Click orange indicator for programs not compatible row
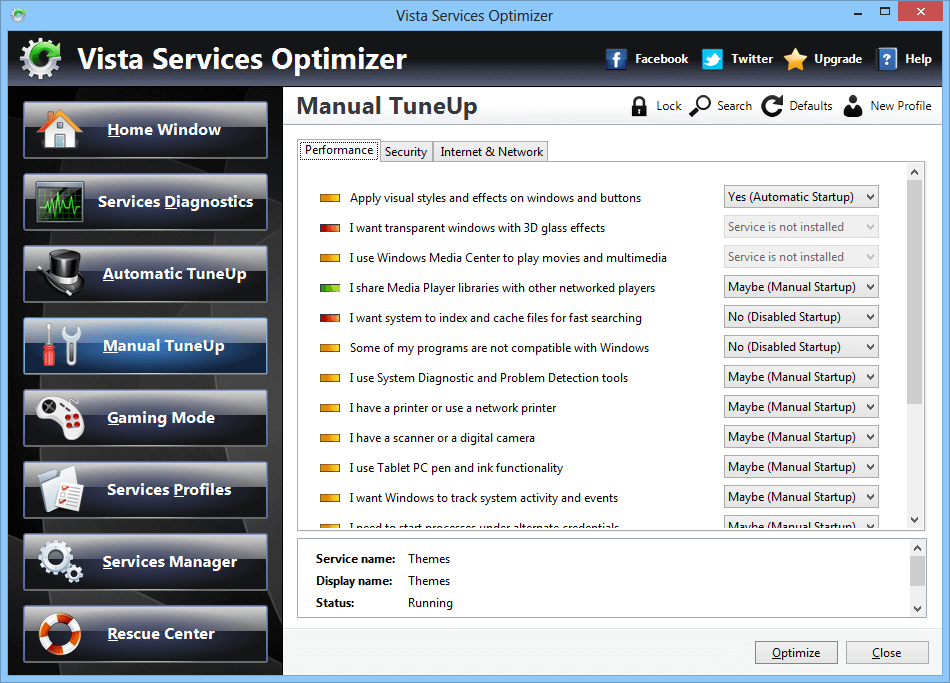This screenshot has width=950, height=683. [330, 348]
